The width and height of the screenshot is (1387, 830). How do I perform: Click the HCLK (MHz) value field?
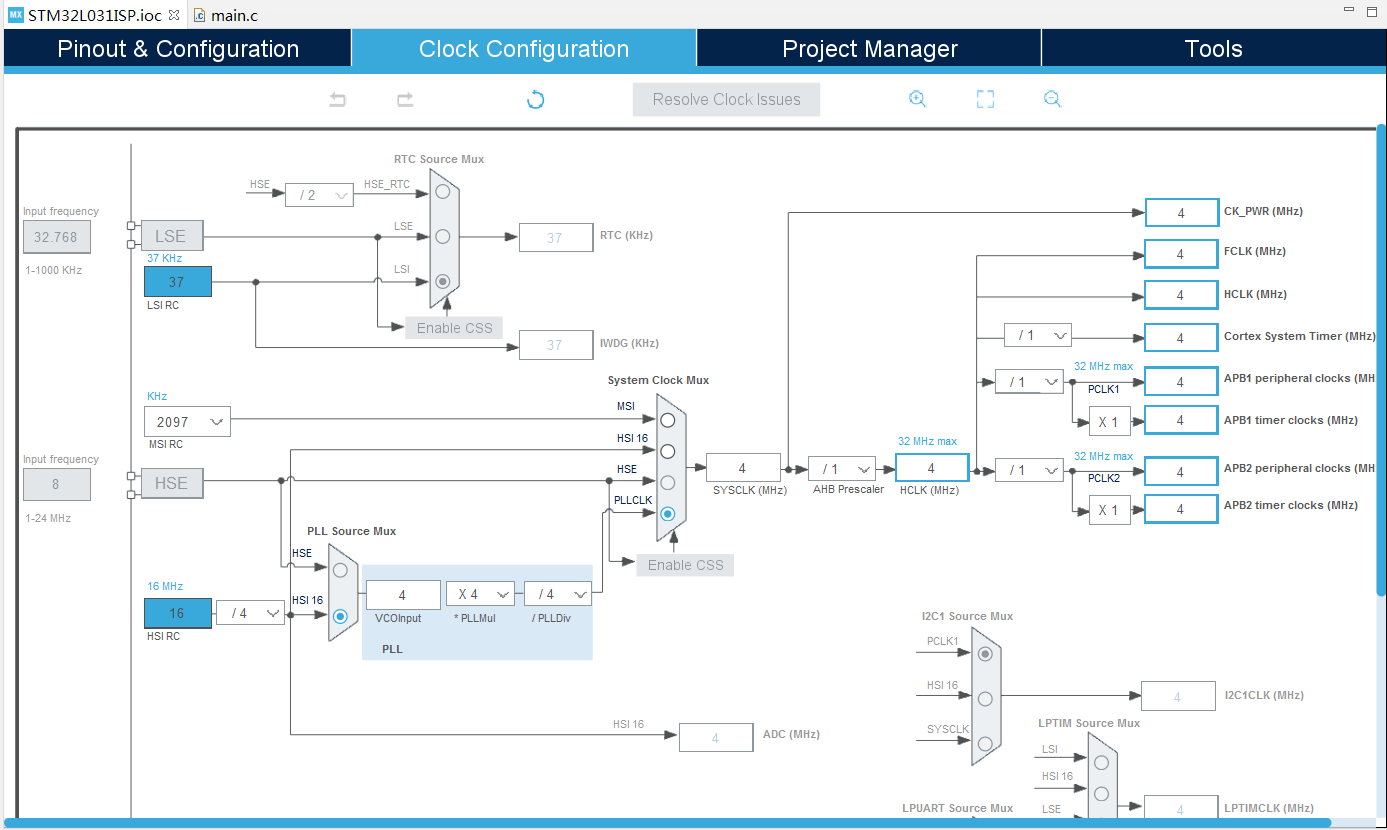pos(932,468)
